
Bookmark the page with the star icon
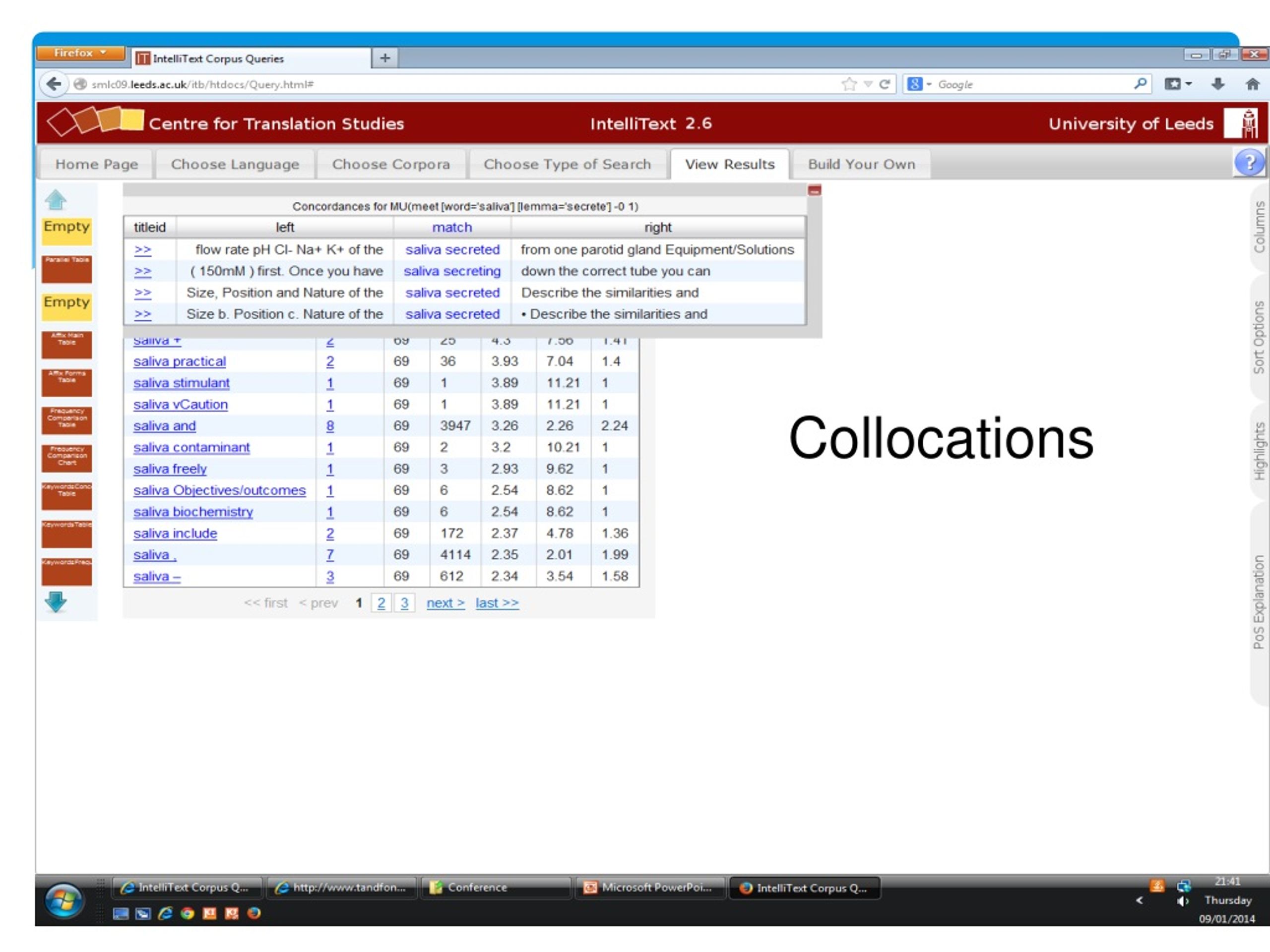[849, 84]
